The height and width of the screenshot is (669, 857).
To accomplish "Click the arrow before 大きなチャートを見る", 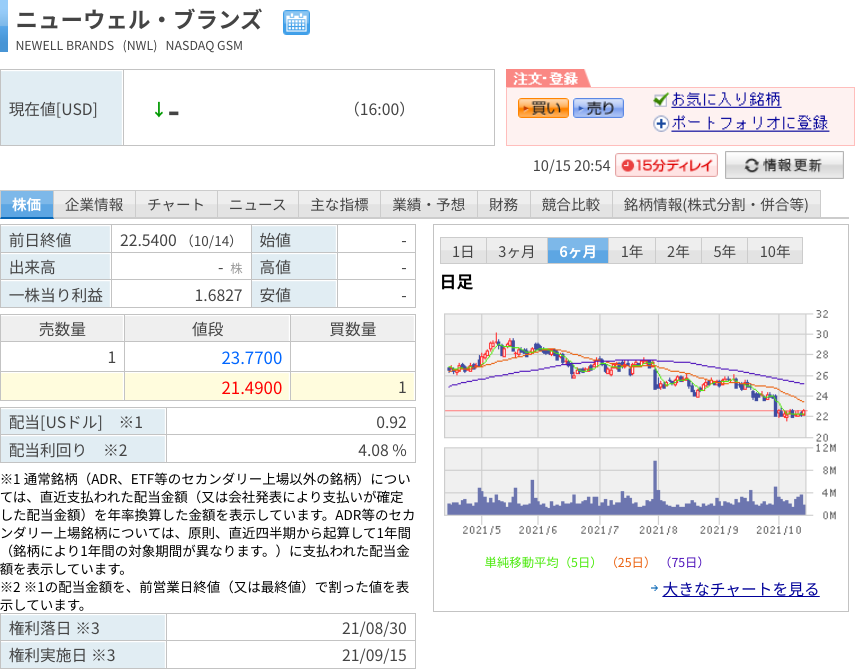I will pos(654,589).
